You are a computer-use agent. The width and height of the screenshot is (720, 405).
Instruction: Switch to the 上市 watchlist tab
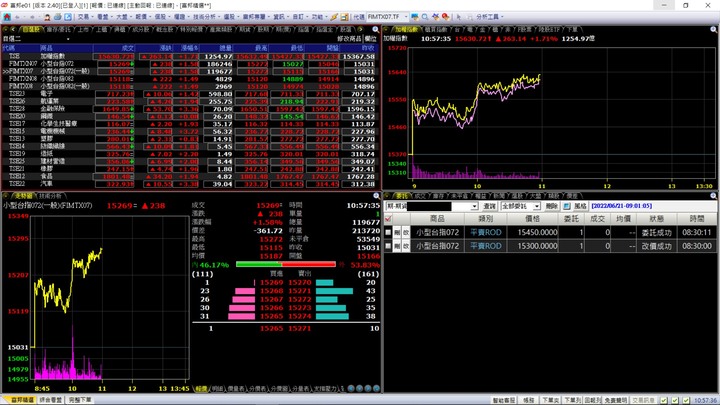pos(83,29)
